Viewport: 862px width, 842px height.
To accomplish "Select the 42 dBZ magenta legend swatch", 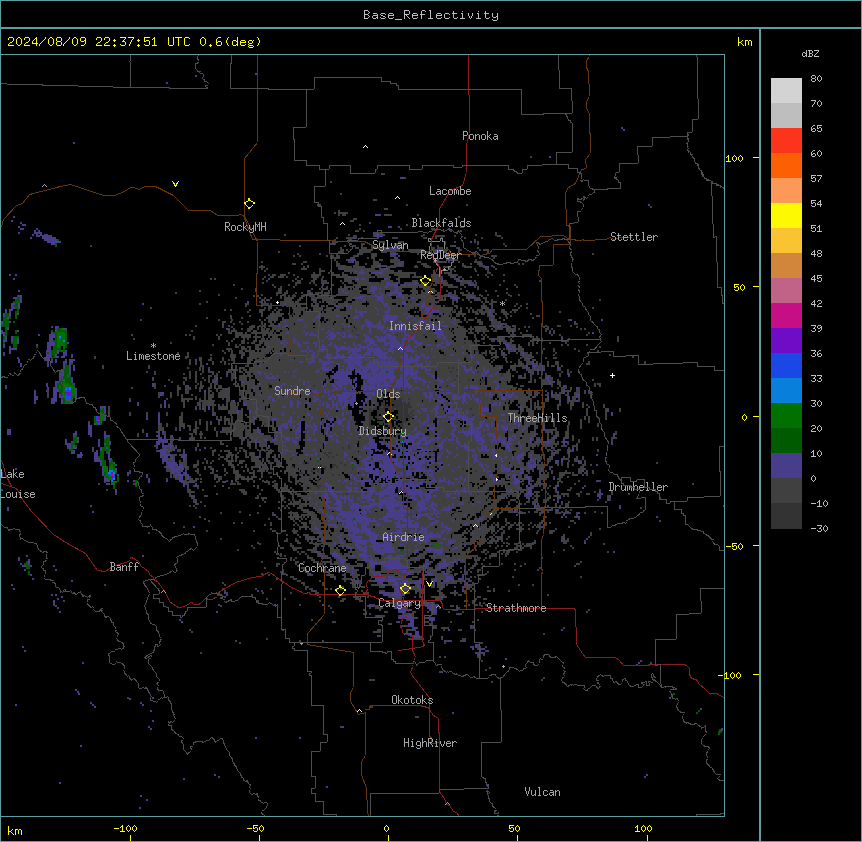I will (786, 315).
